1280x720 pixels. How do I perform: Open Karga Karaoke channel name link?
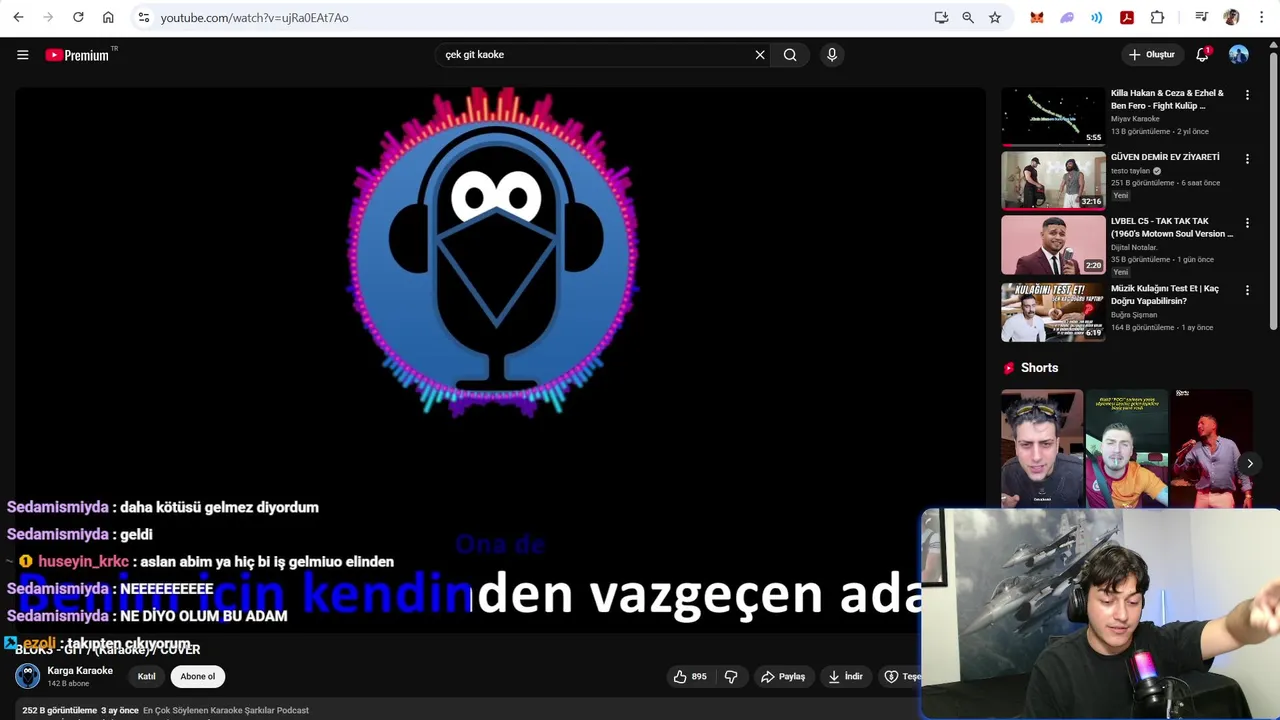pos(80,671)
